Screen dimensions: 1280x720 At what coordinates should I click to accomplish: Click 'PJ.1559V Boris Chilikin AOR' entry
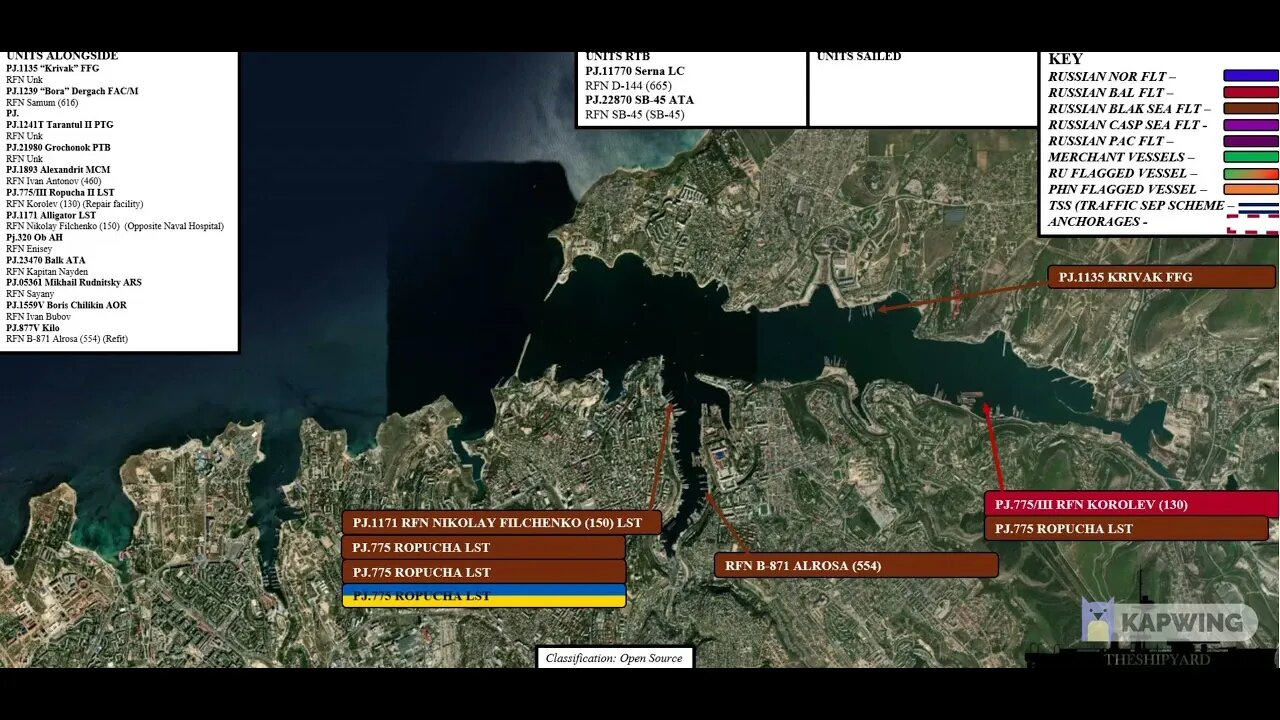click(x=66, y=305)
